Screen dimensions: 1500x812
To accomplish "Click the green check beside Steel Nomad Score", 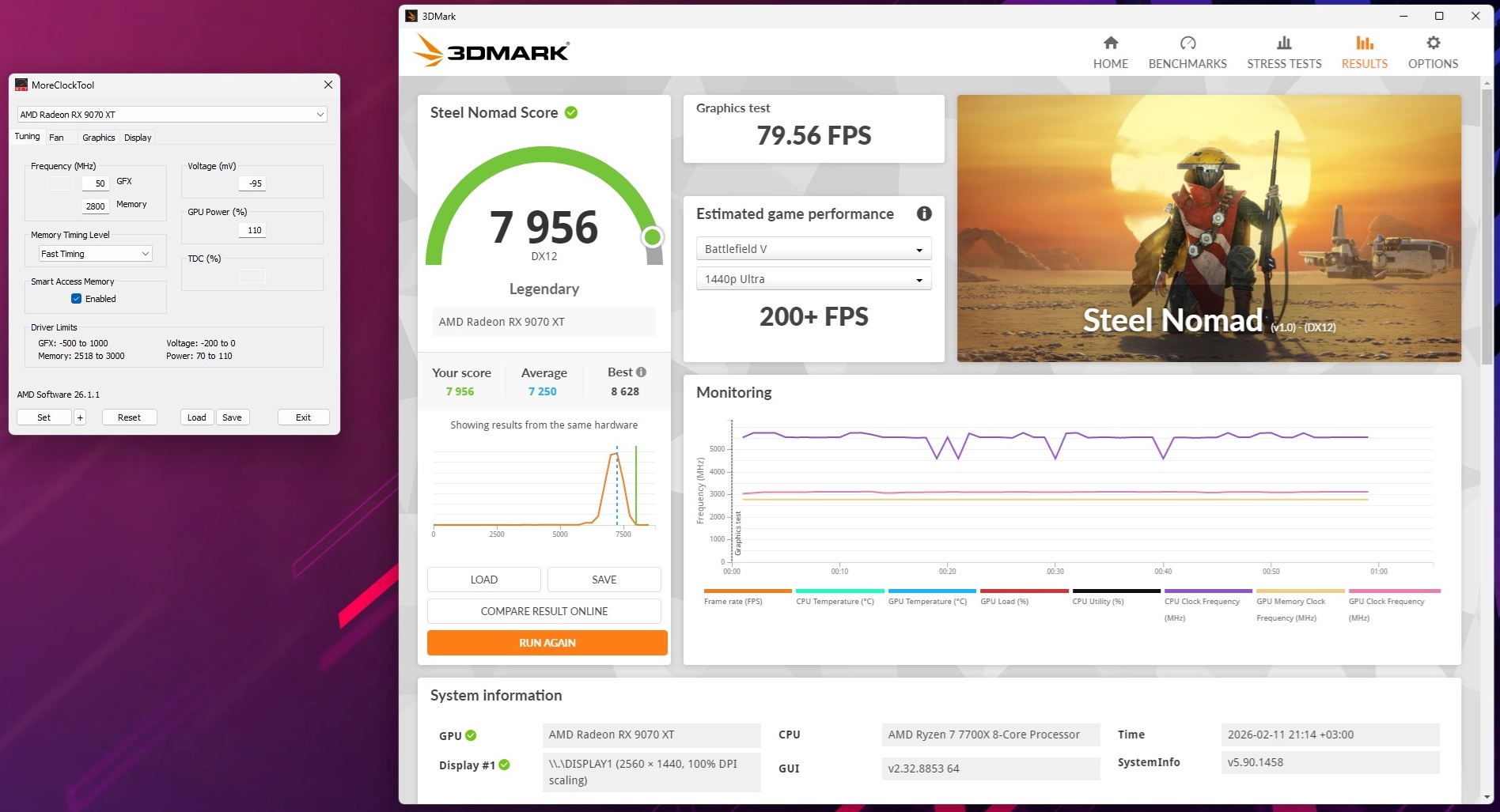I will [x=571, y=112].
